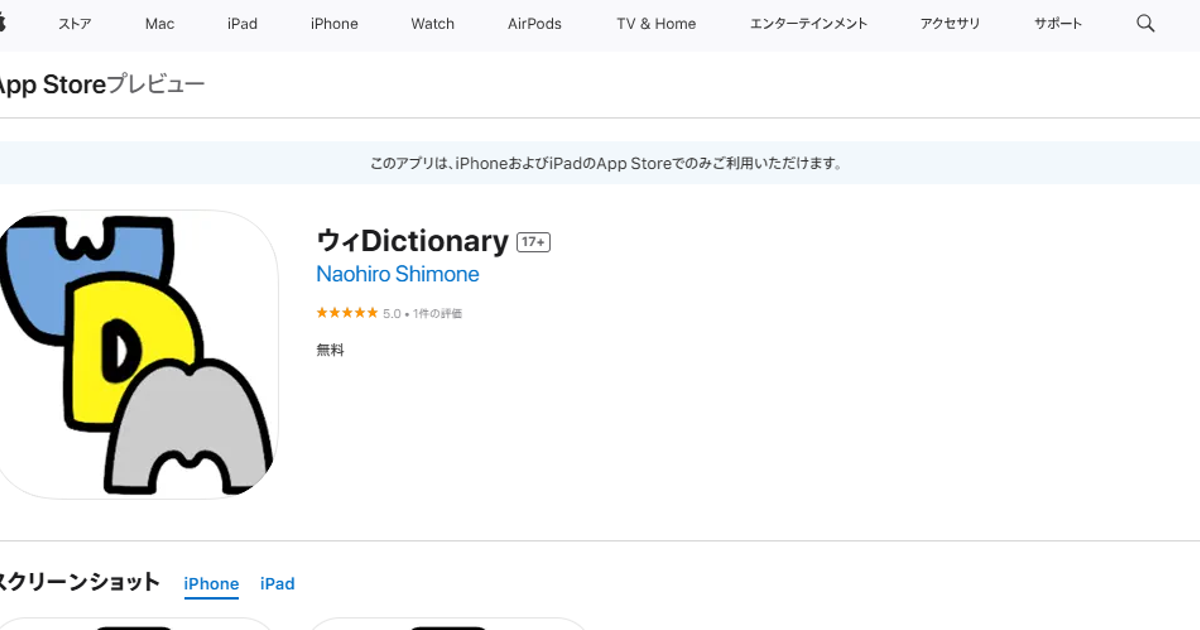Viewport: 1200px width, 630px height.
Task: Click the 1件の評価 rating count
Action: (437, 313)
